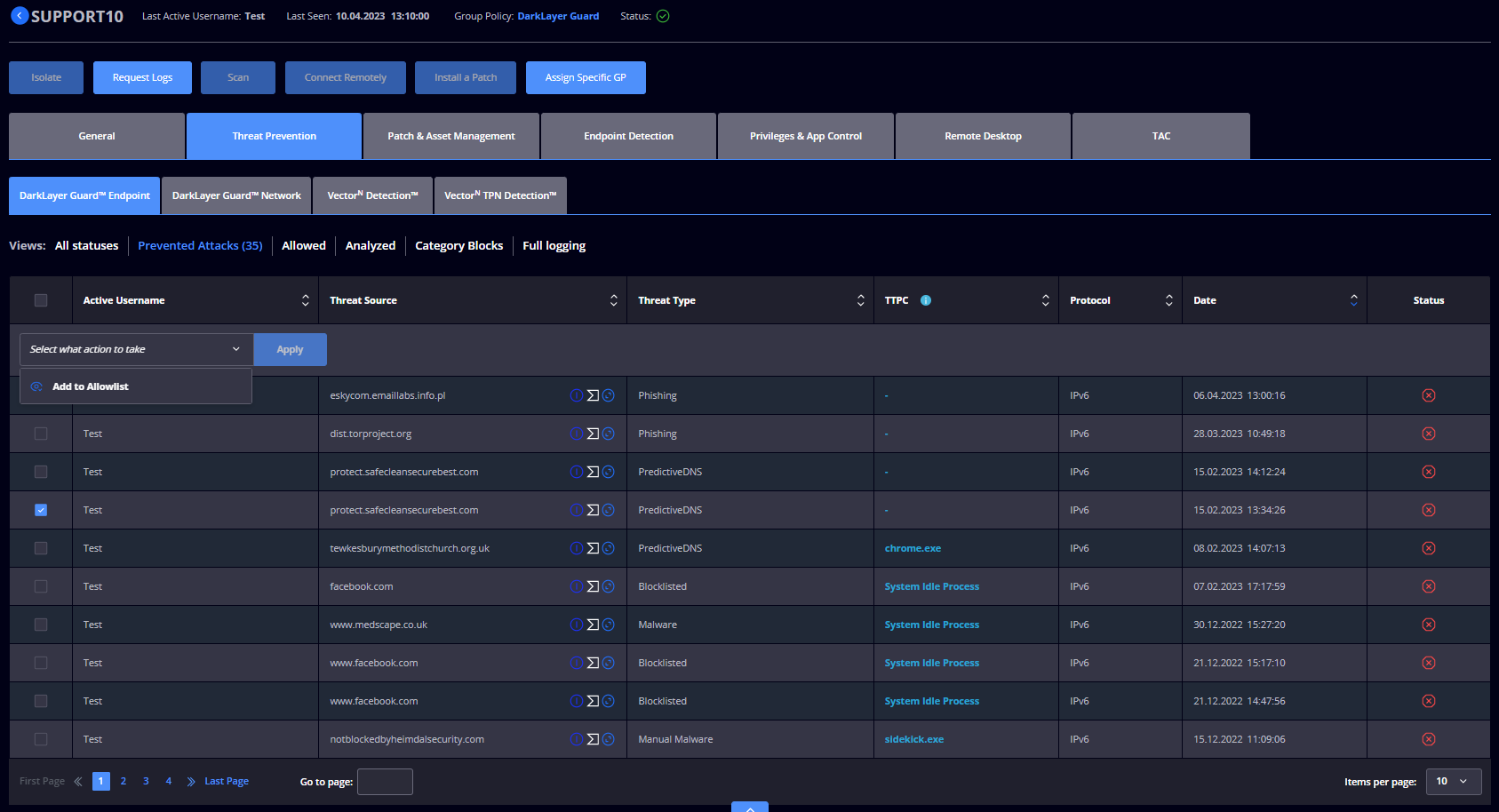This screenshot has height=812, width=1499.
Task: Click the Assign Specific GP button
Action: (586, 77)
